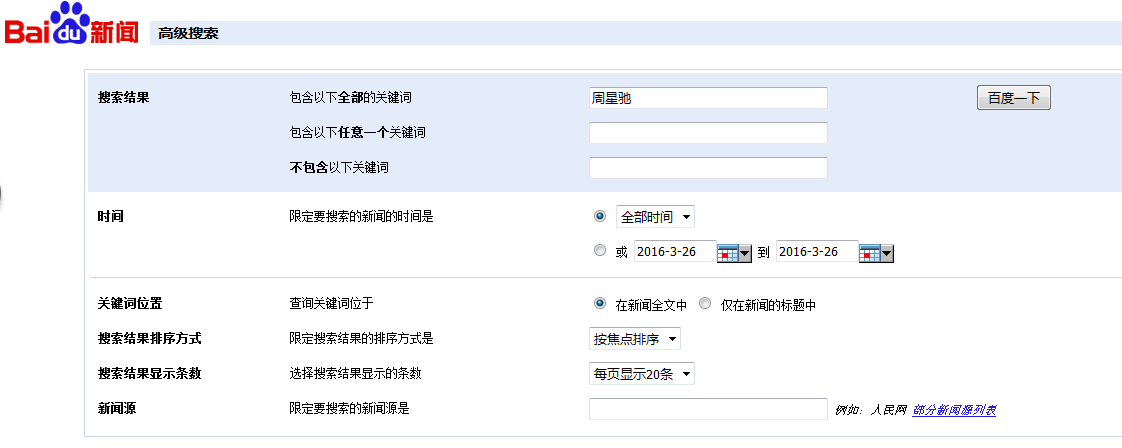This screenshot has width=1122, height=448.
Task: Open the 每页显示20条 dropdown
Action: [x=641, y=374]
